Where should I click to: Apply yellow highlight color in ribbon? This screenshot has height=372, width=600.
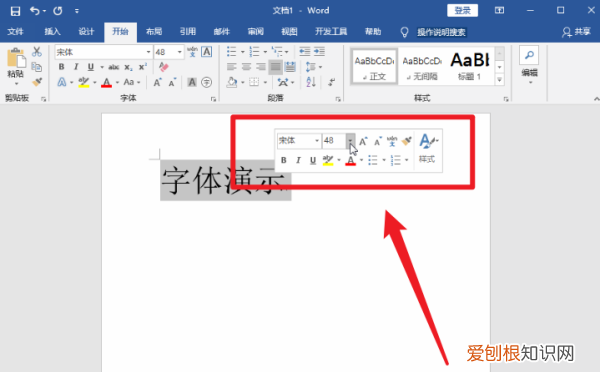pos(84,82)
